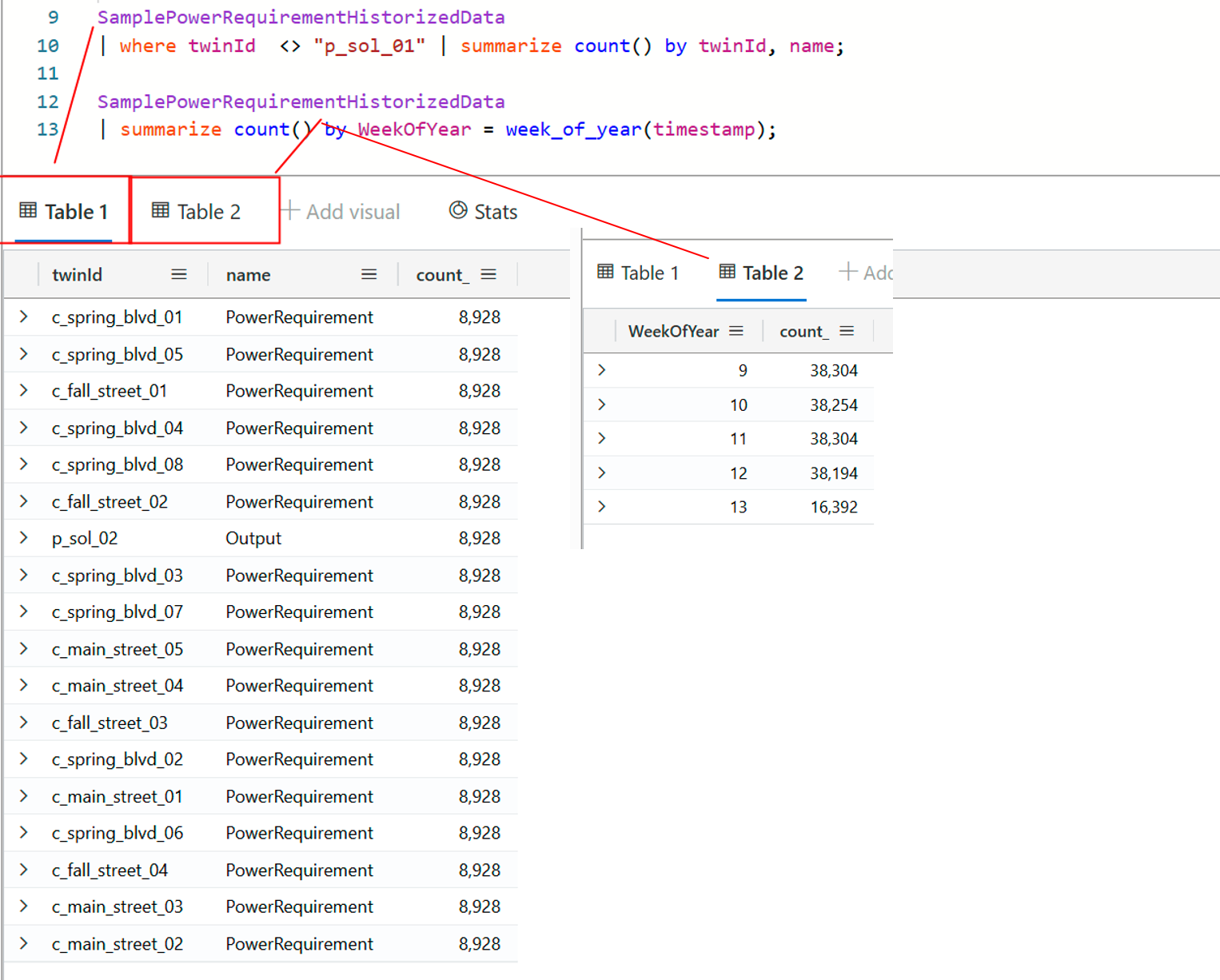Expand the WeekOfYear 13 row
This screenshot has width=1220, height=980.
tap(601, 506)
